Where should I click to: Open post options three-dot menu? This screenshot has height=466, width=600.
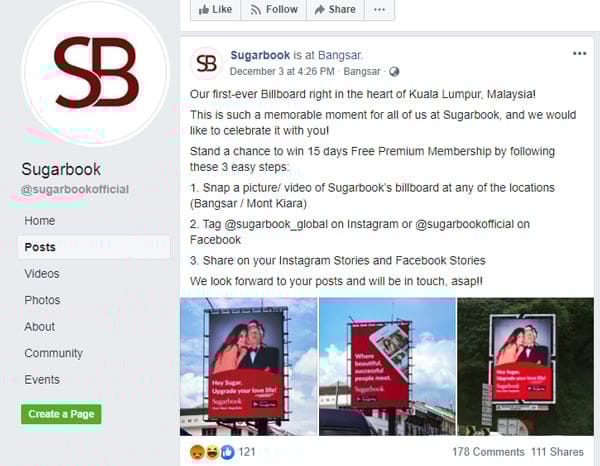click(x=579, y=54)
